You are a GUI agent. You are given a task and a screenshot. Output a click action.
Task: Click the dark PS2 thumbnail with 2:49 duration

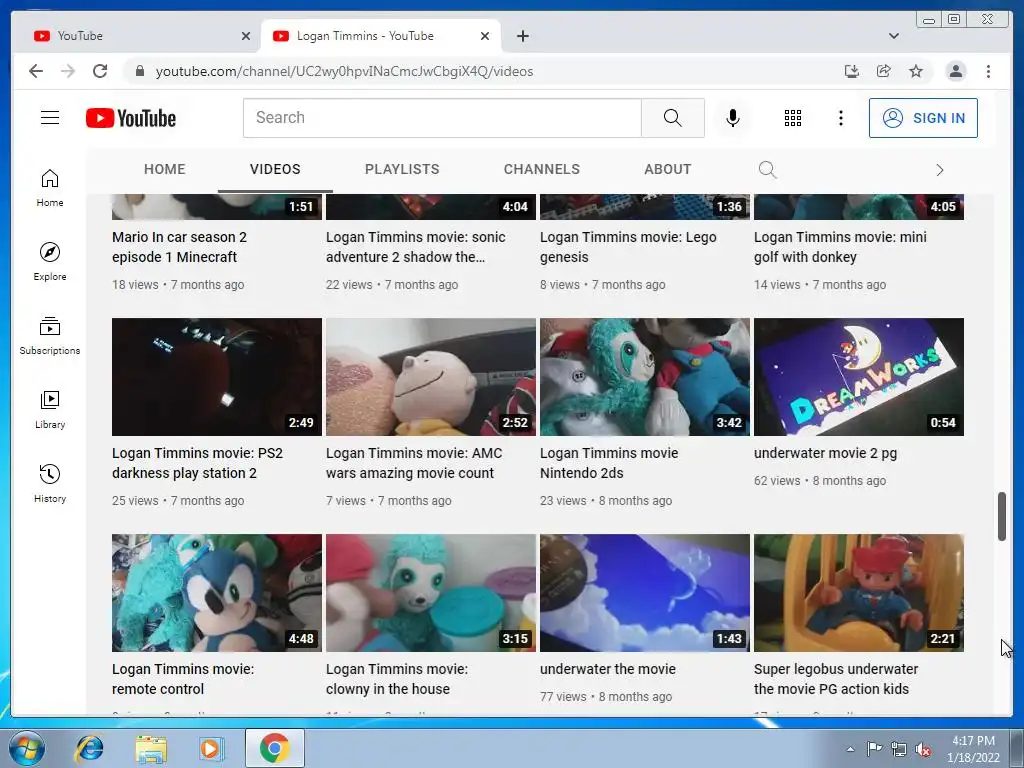tap(217, 377)
